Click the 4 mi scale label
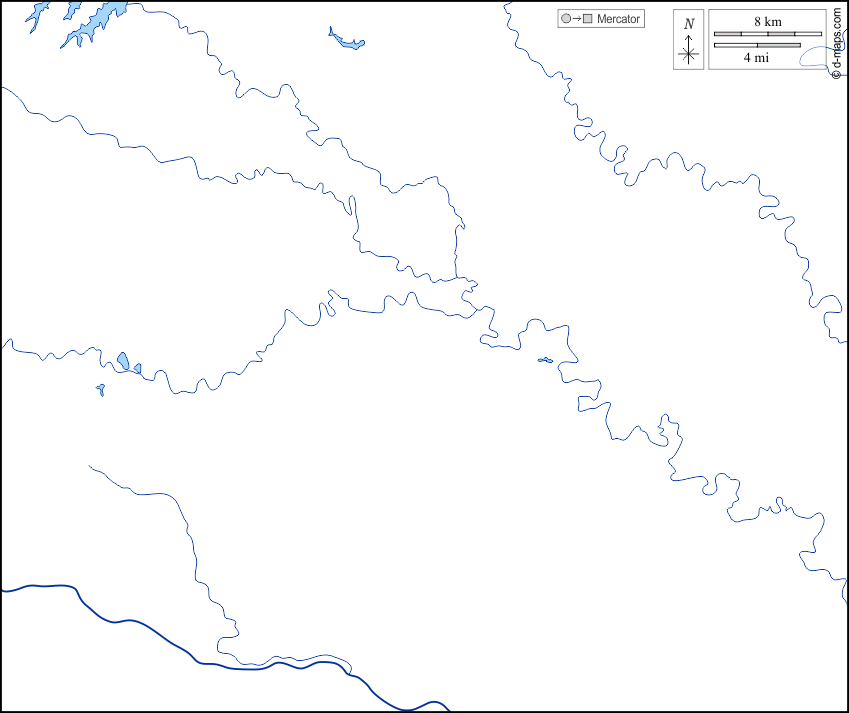 [x=756, y=58]
